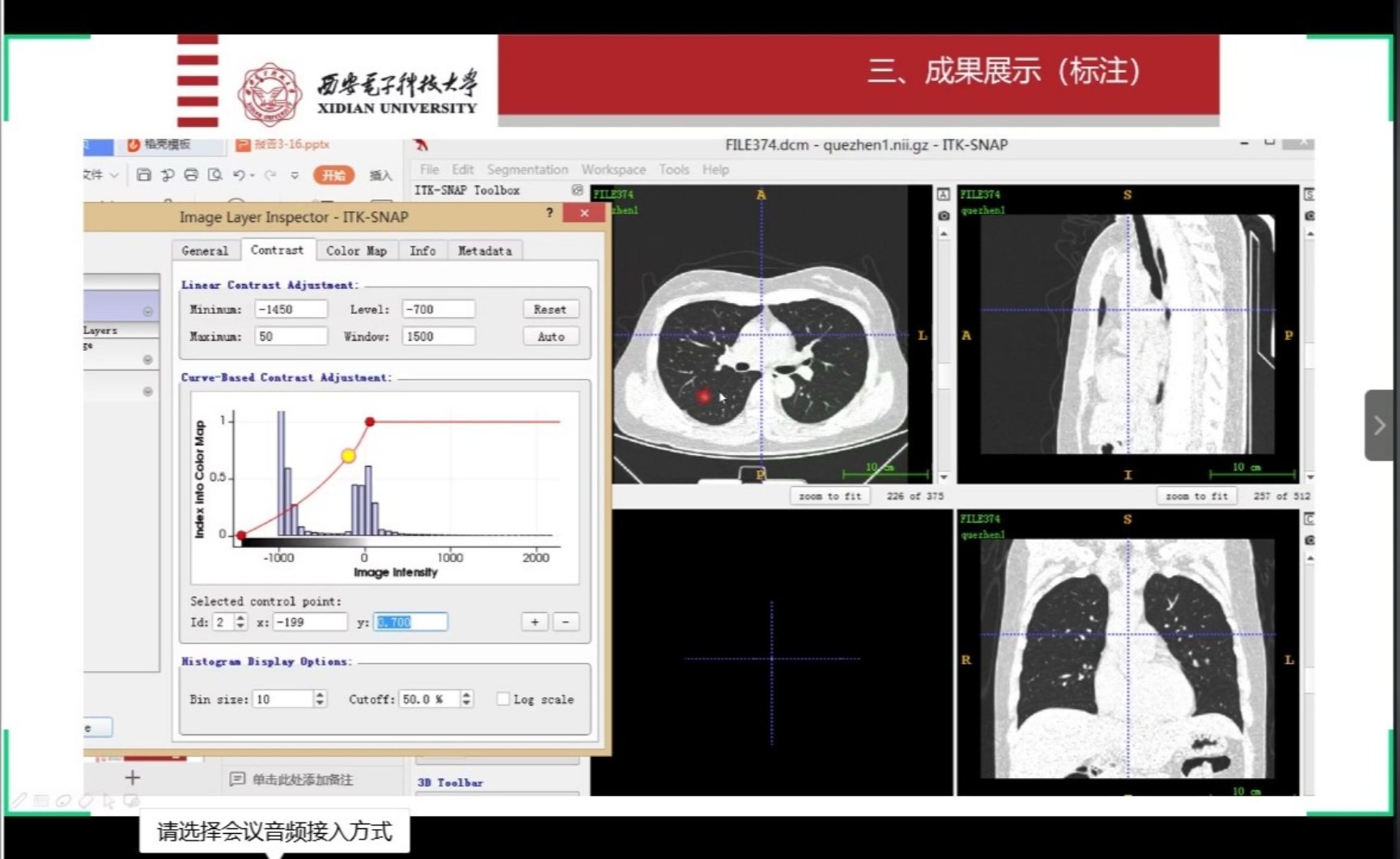Click the undo arrow in WPS toolbar
The height and width of the screenshot is (859, 1400).
click(239, 175)
